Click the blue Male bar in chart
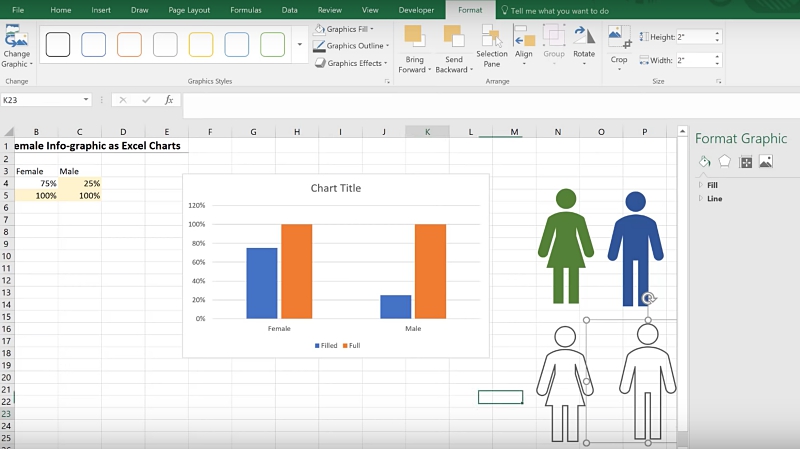Screen dimensions: 800x449 (x=395, y=307)
